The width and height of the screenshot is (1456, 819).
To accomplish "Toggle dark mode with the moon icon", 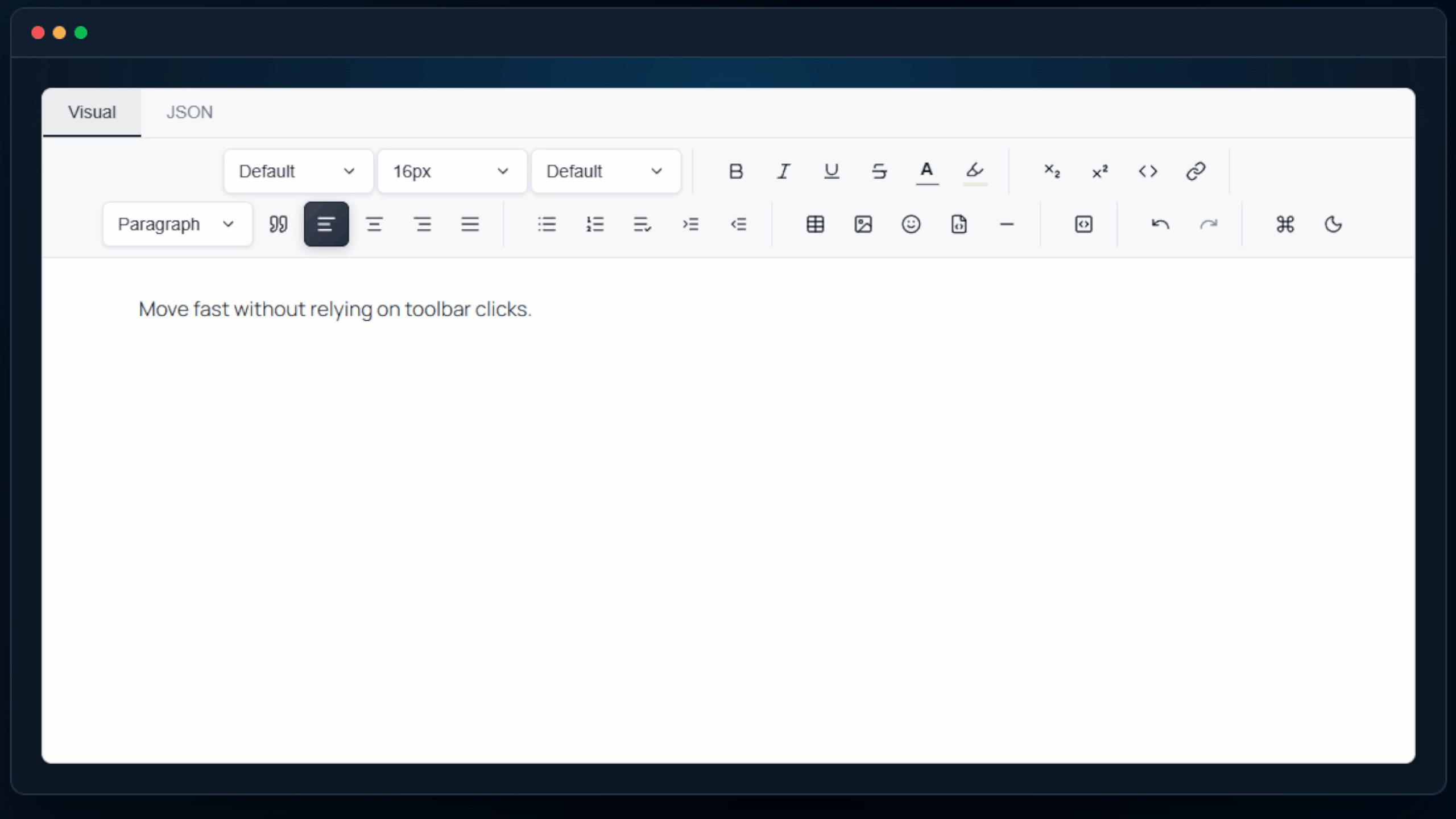I will tap(1334, 224).
